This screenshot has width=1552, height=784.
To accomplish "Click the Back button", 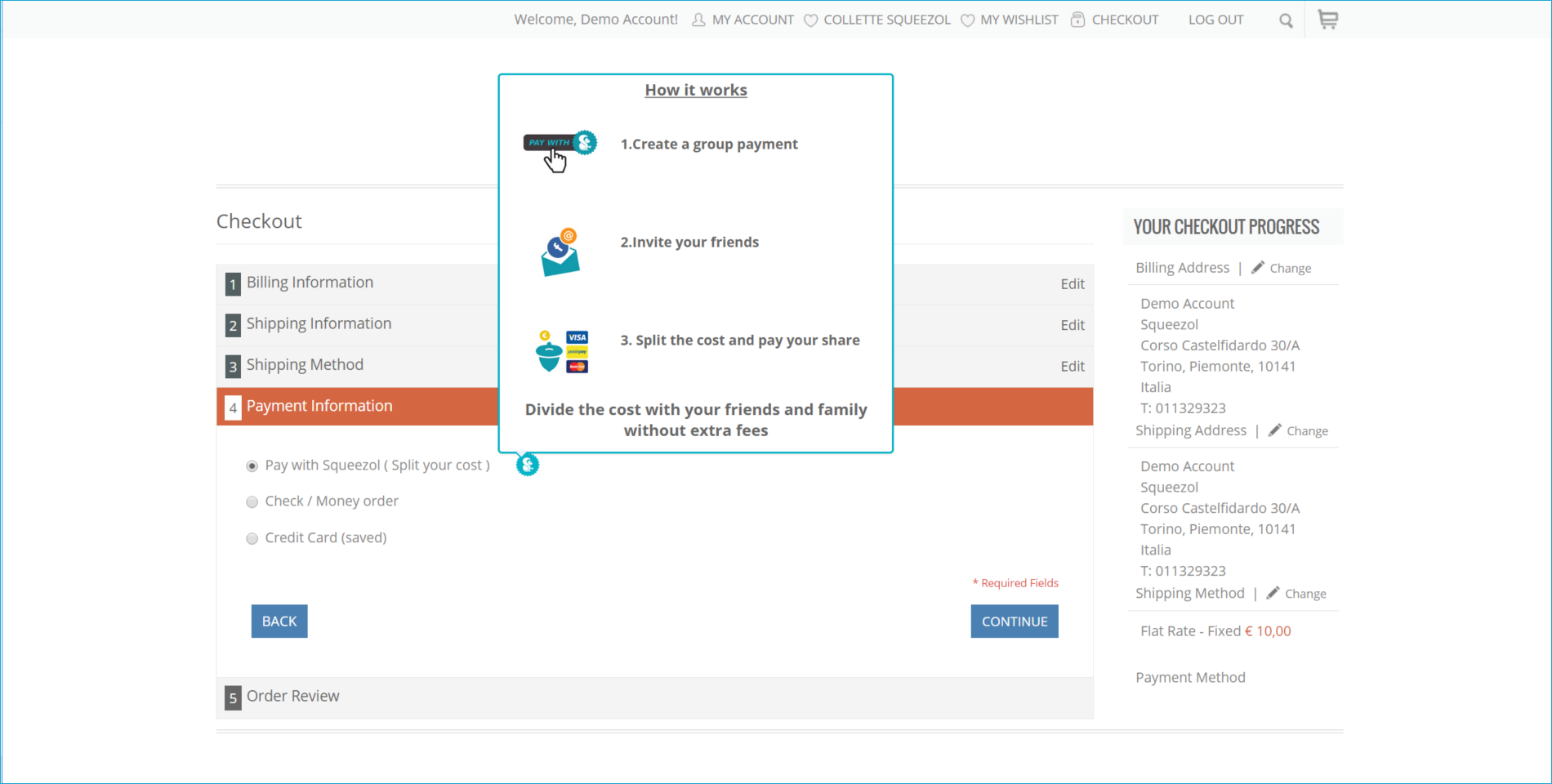I will coord(279,621).
